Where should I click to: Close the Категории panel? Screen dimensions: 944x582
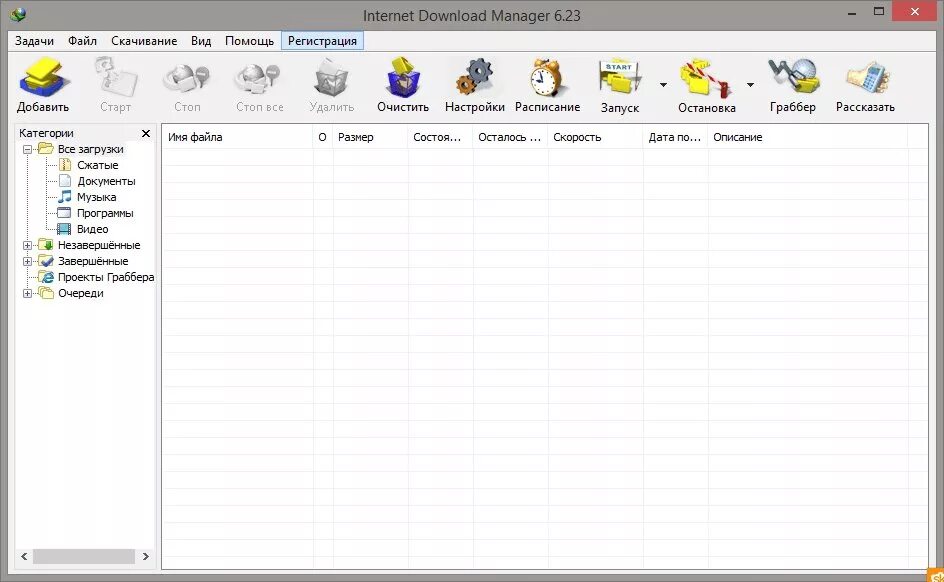click(146, 133)
